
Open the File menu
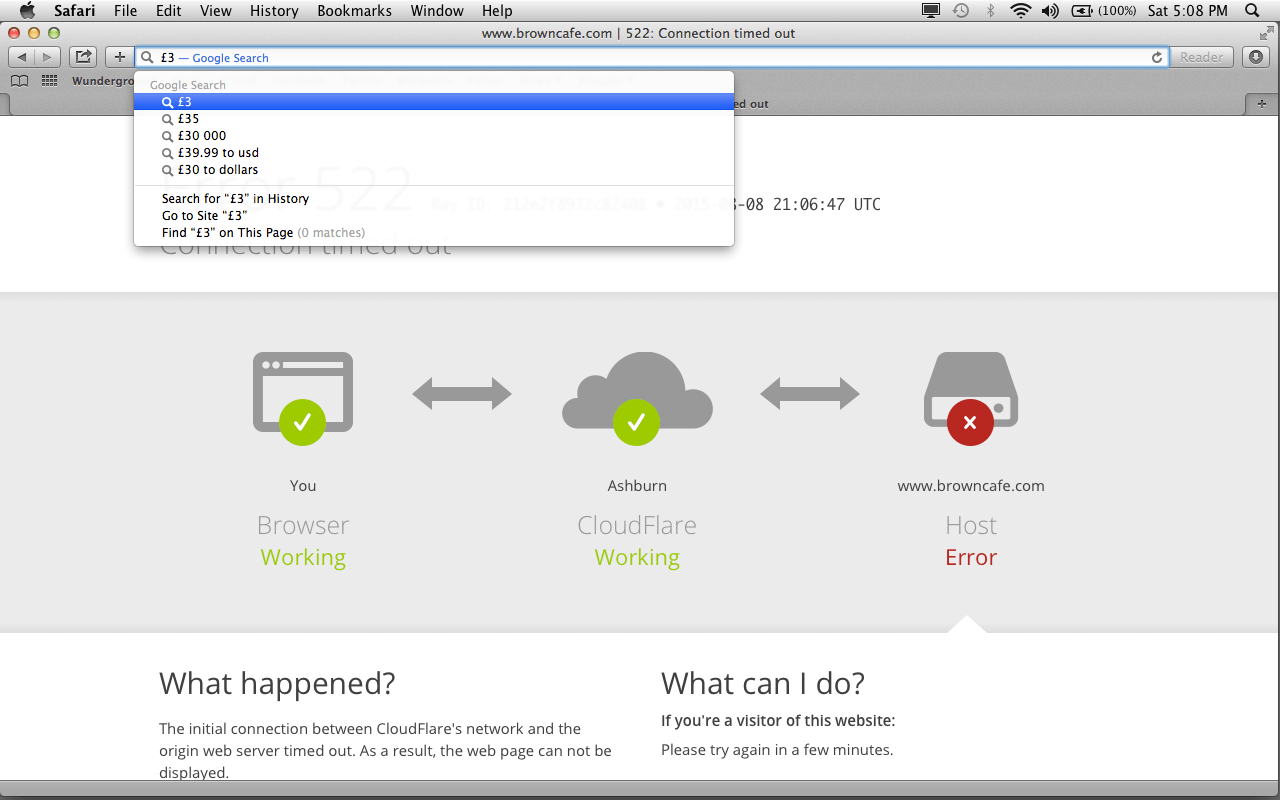coord(125,10)
